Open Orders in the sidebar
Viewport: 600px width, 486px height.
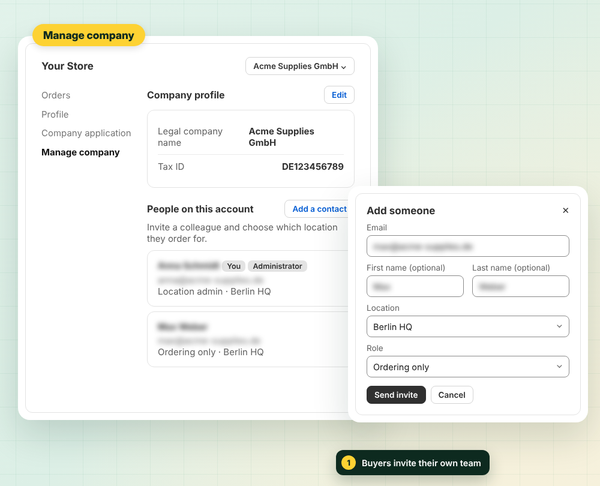[56, 95]
